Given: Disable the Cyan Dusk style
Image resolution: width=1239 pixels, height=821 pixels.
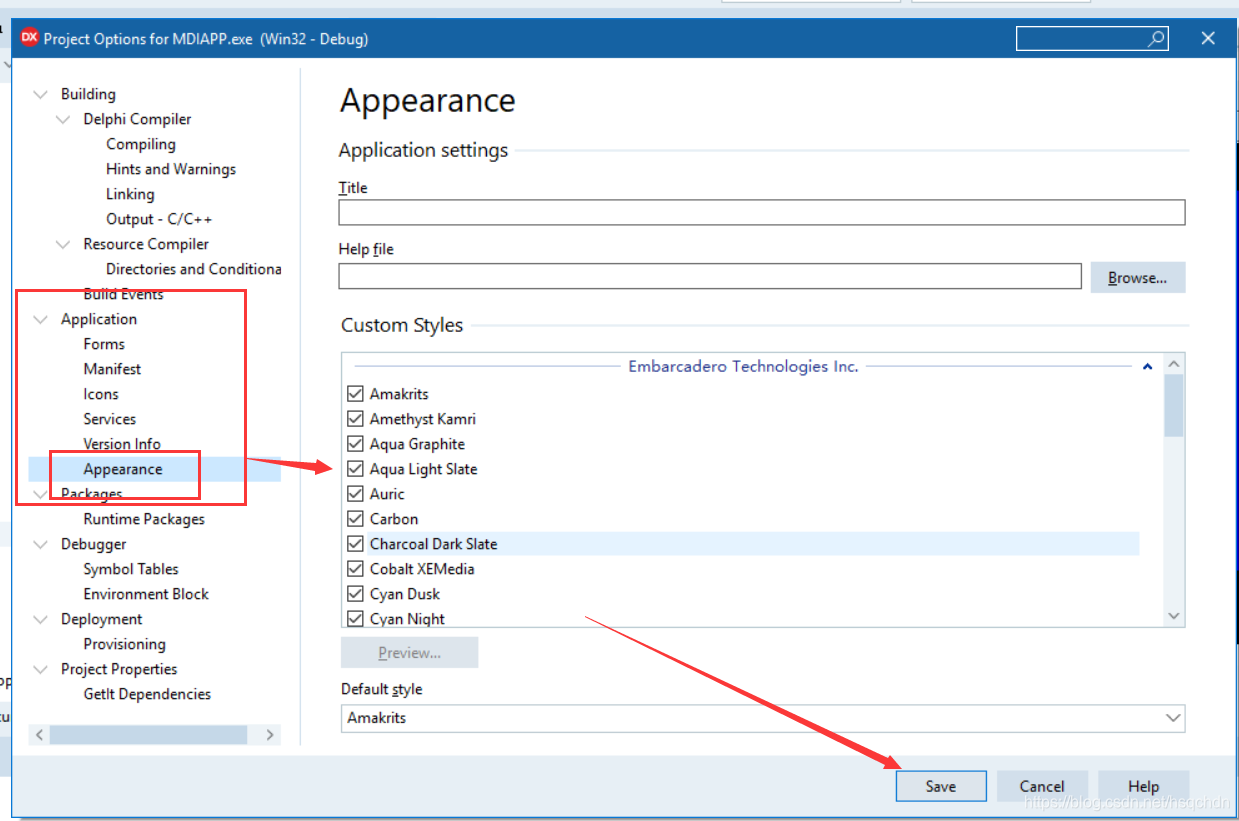Looking at the screenshot, I should 356,593.
